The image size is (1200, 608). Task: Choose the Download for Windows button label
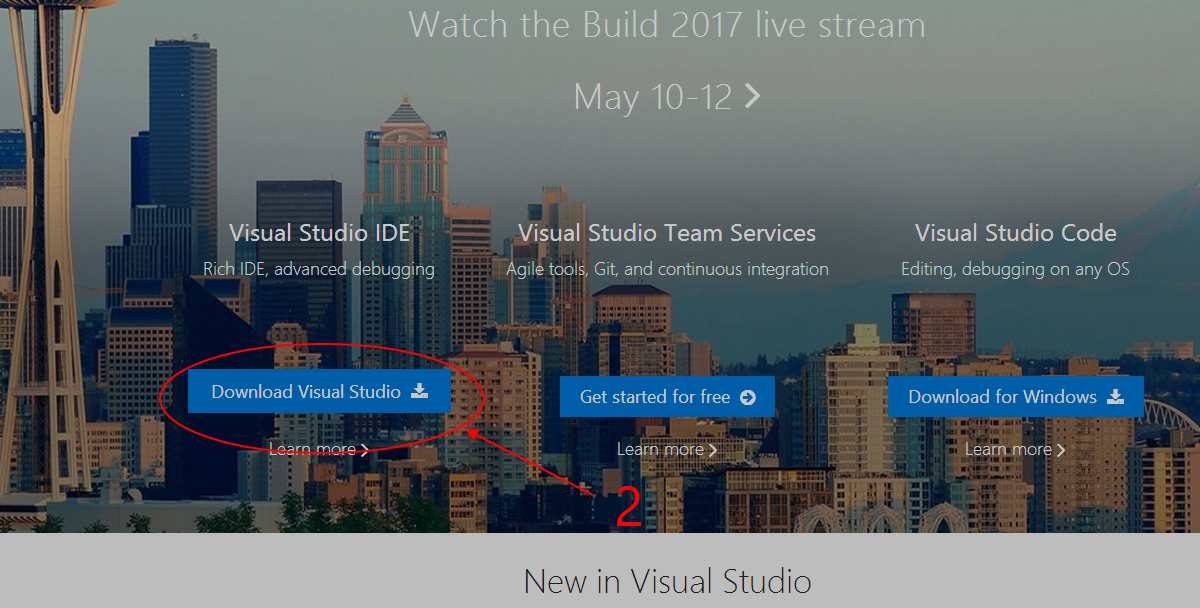[x=1002, y=397]
